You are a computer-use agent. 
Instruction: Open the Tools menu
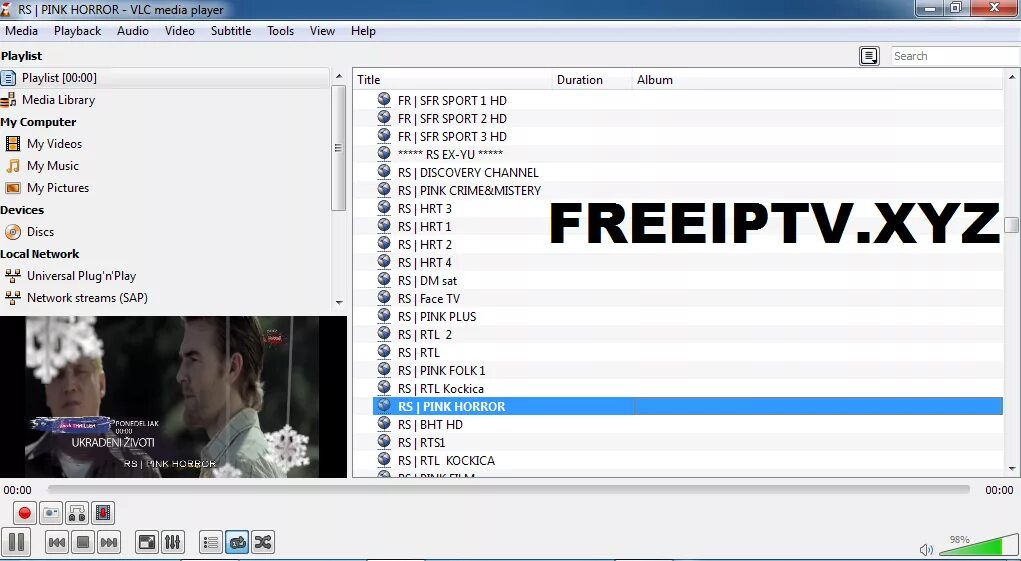coord(281,31)
